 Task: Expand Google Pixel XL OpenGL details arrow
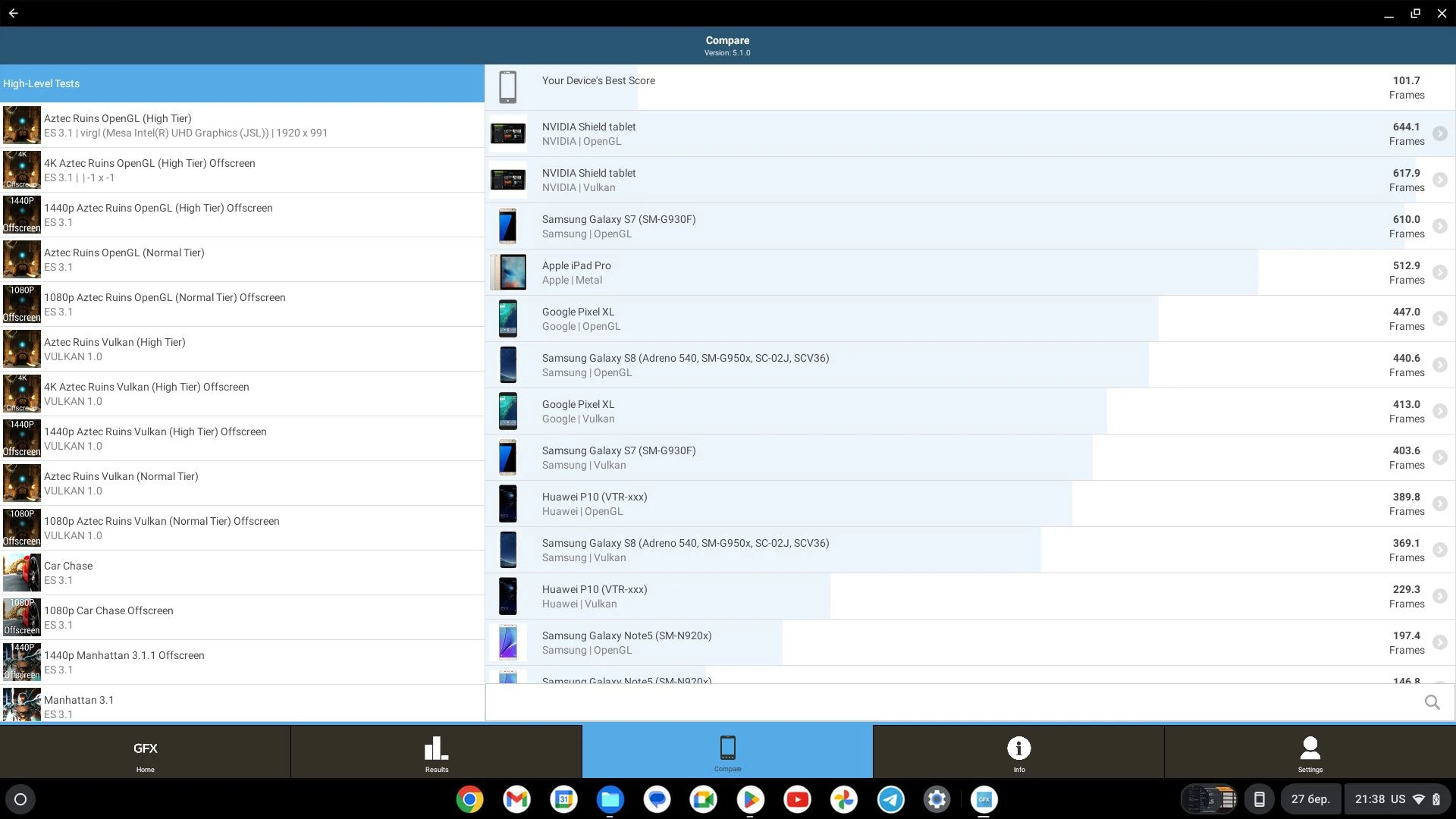click(x=1439, y=318)
